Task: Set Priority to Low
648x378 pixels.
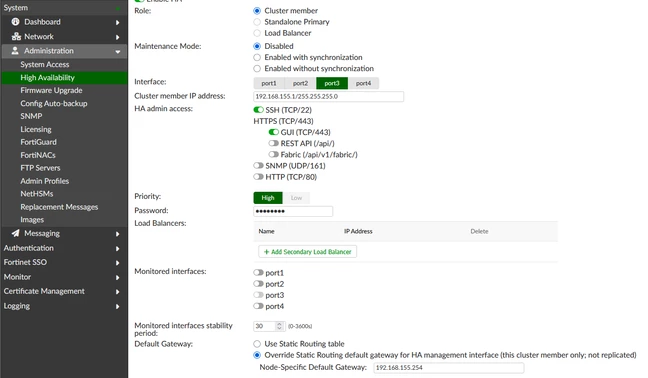Action: click(x=296, y=198)
